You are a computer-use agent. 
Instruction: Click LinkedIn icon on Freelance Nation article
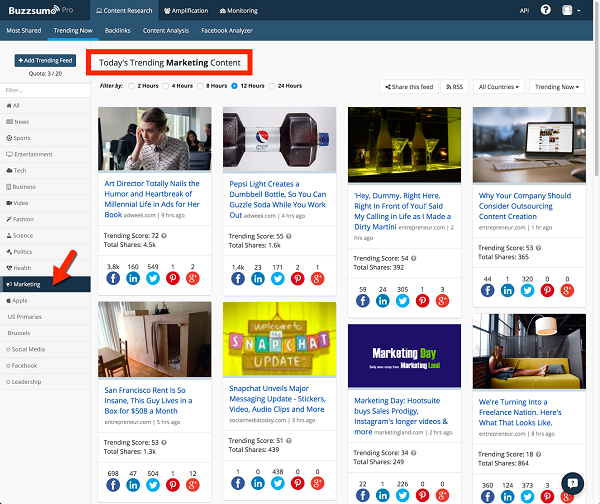click(x=507, y=497)
